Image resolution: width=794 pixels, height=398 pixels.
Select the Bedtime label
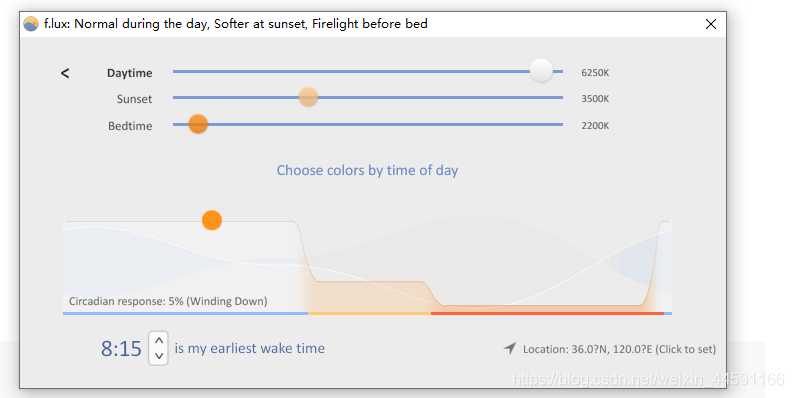(130, 126)
